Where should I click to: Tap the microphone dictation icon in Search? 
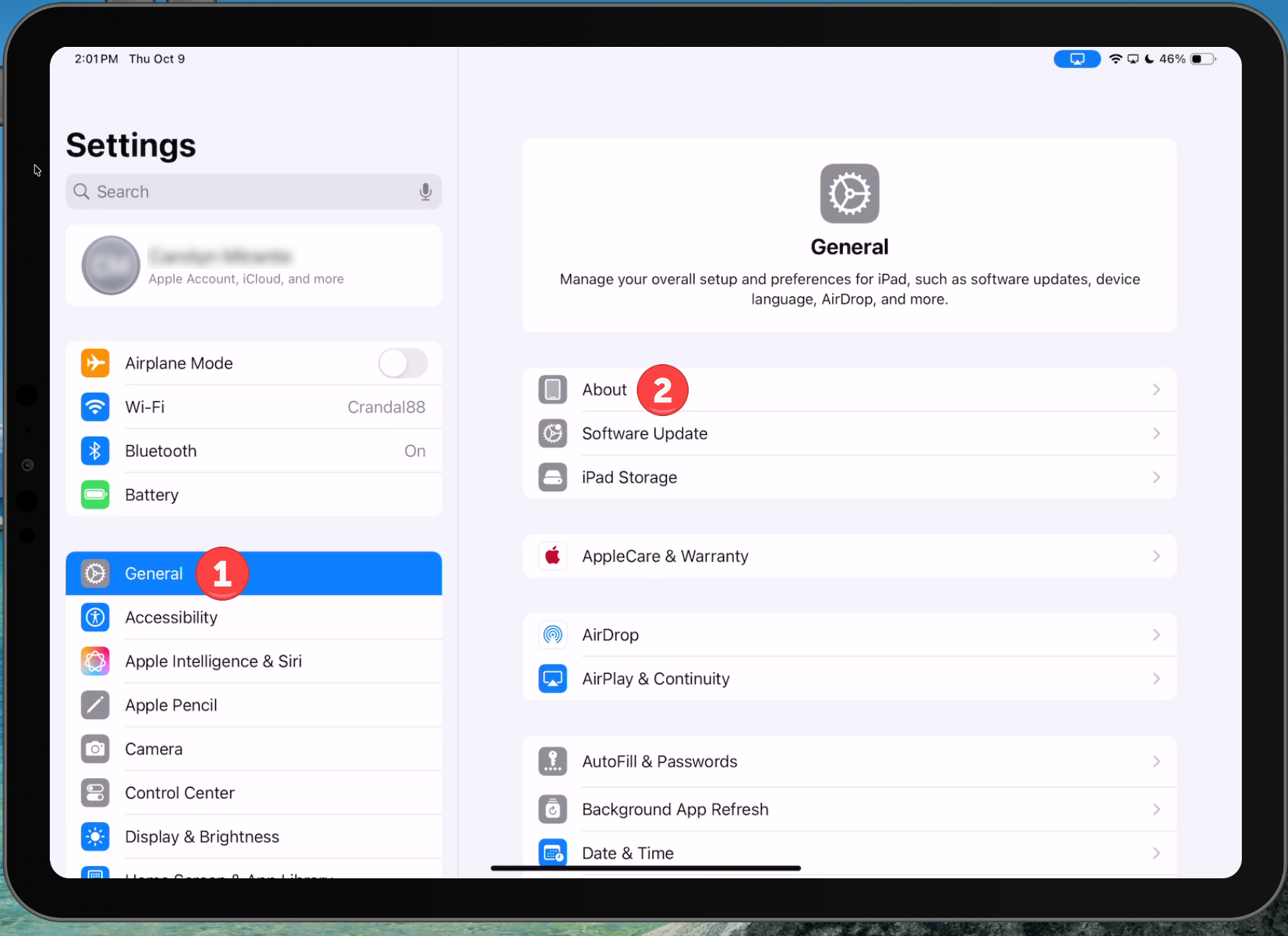pos(425,192)
